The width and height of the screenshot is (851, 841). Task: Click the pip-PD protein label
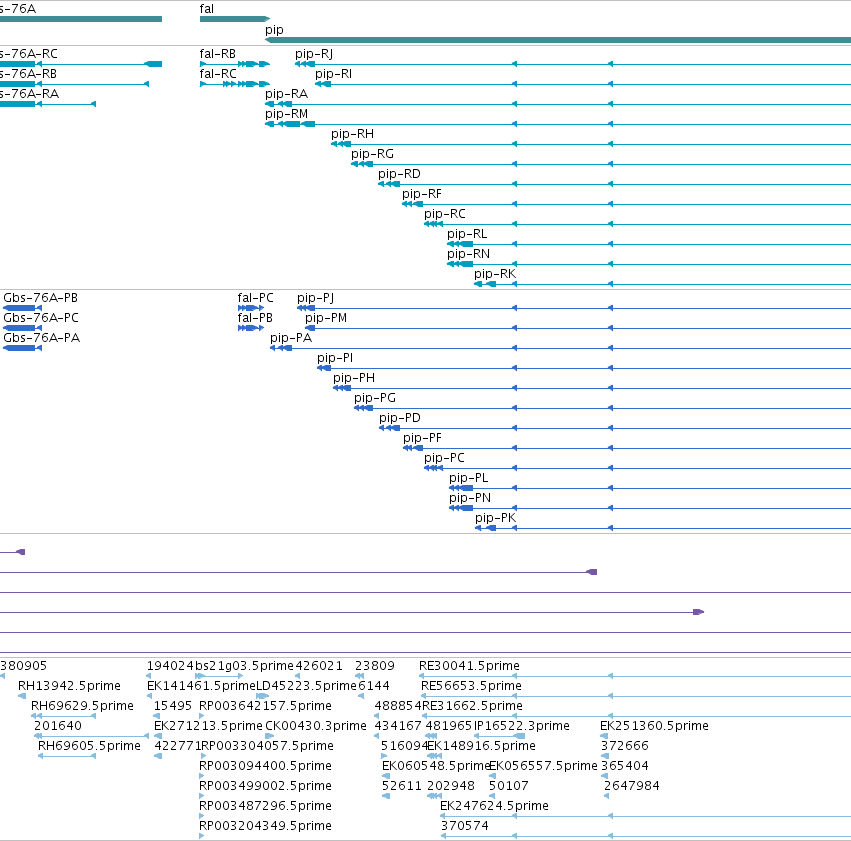[x=399, y=418]
